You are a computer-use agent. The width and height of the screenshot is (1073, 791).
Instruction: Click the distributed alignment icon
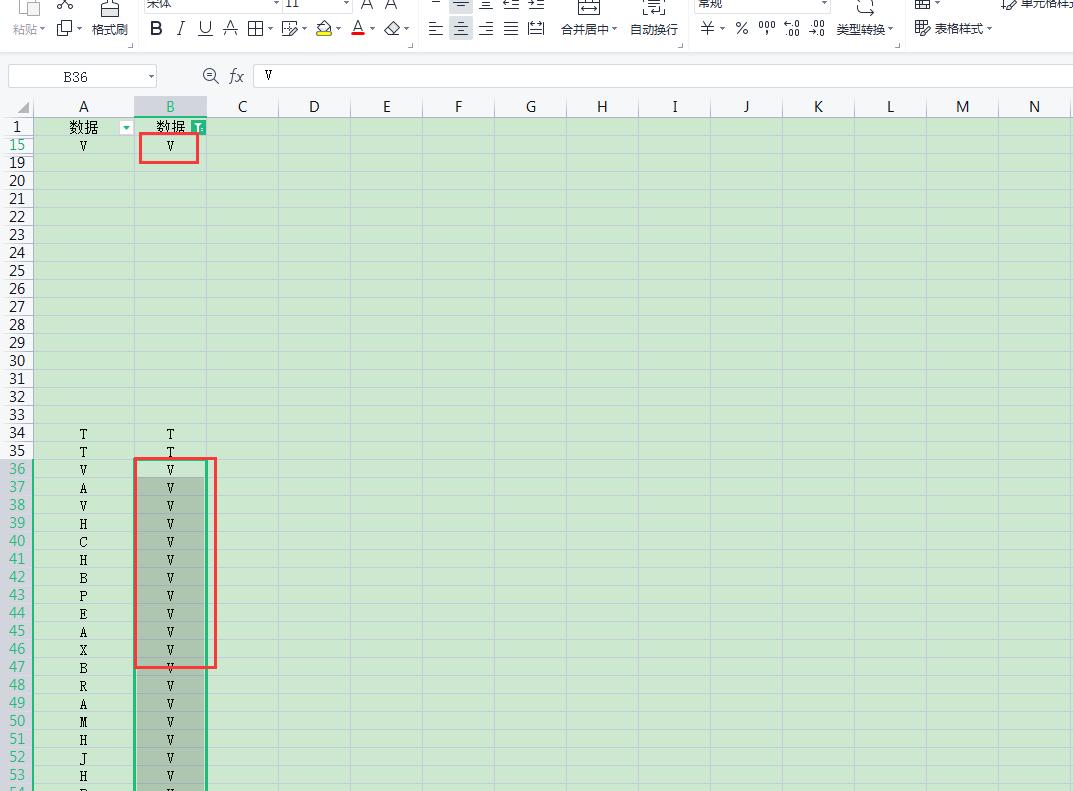[x=536, y=29]
